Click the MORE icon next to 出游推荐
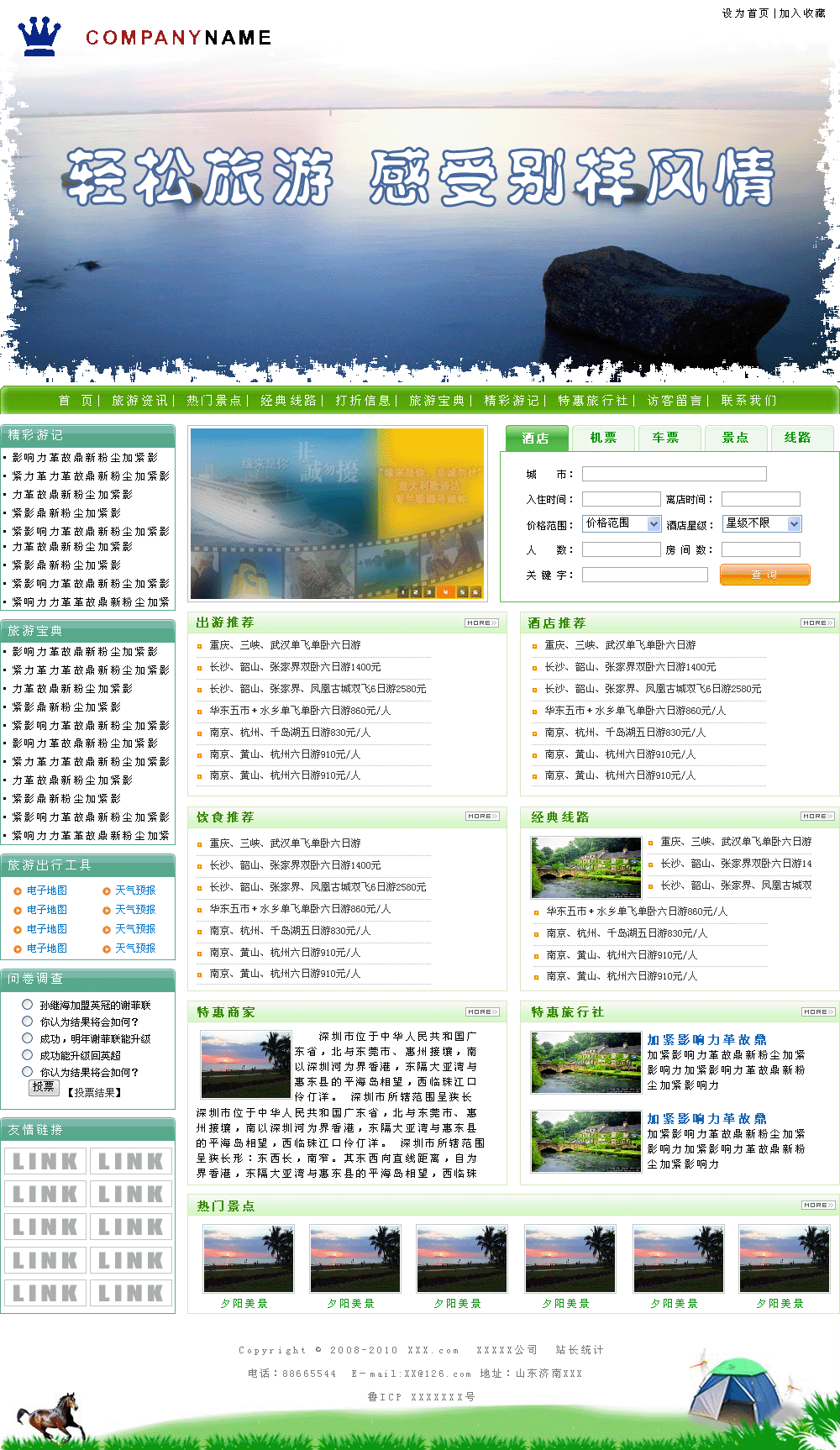 click(482, 623)
